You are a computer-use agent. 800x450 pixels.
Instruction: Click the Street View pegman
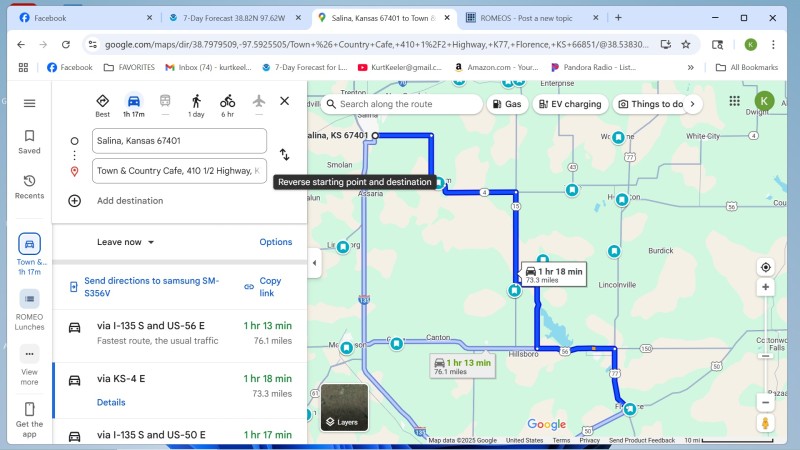765,423
